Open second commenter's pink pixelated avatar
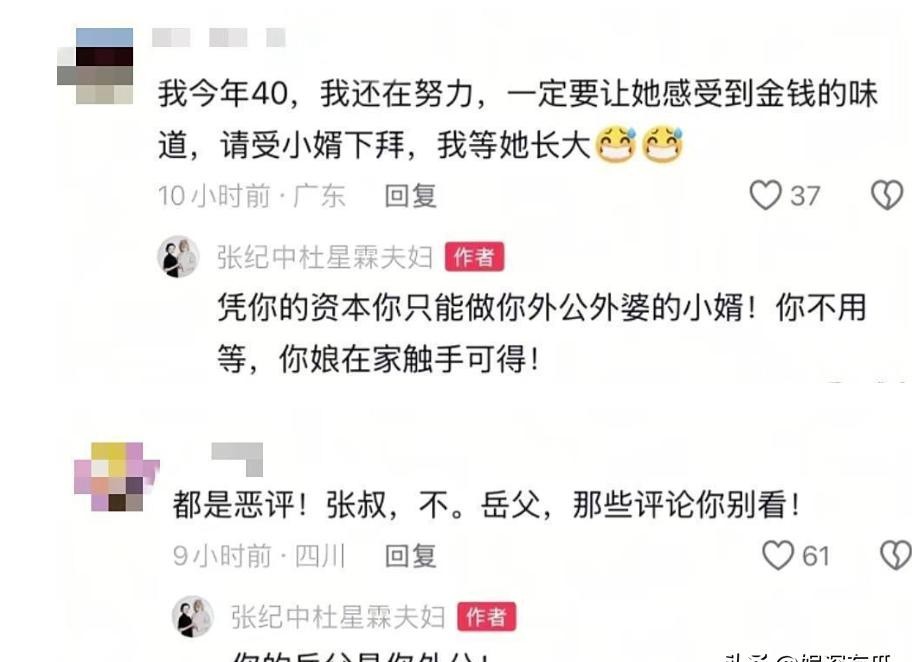This screenshot has height=662, width=912. tap(116, 476)
